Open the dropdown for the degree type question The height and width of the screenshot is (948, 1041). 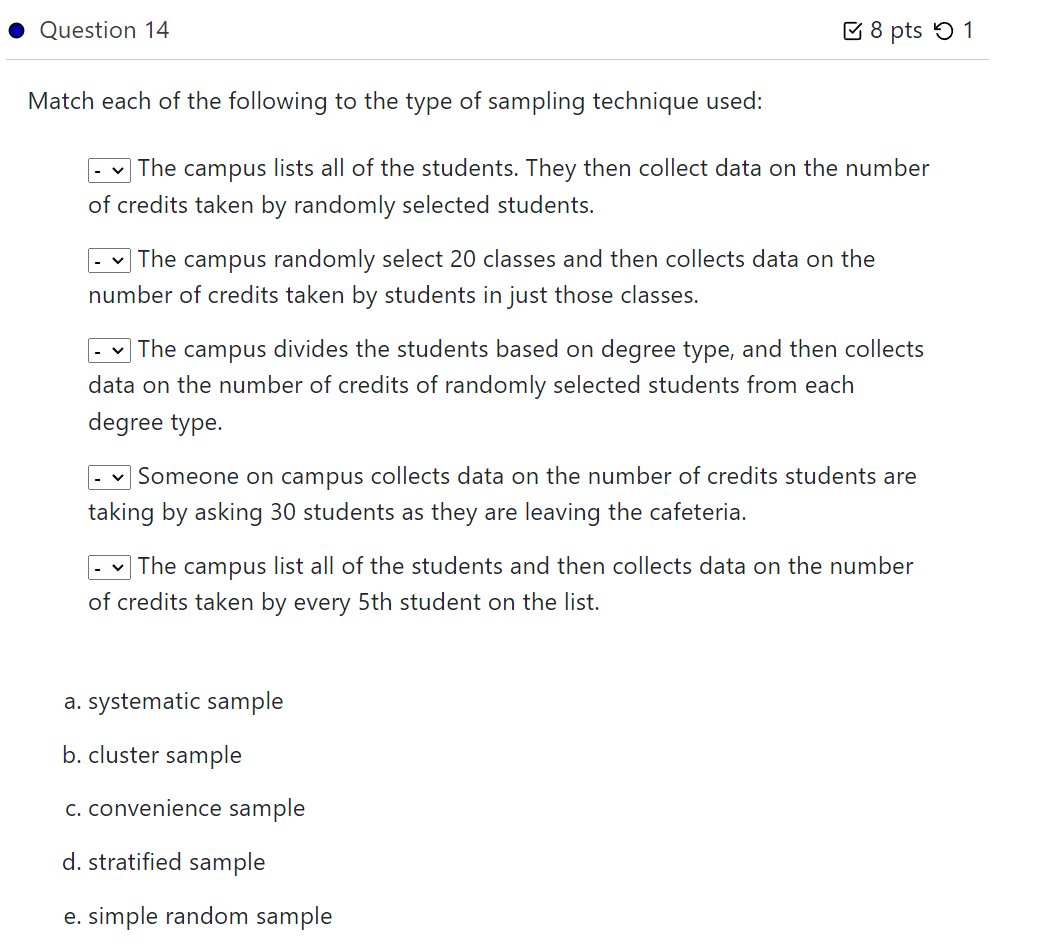coord(108,350)
